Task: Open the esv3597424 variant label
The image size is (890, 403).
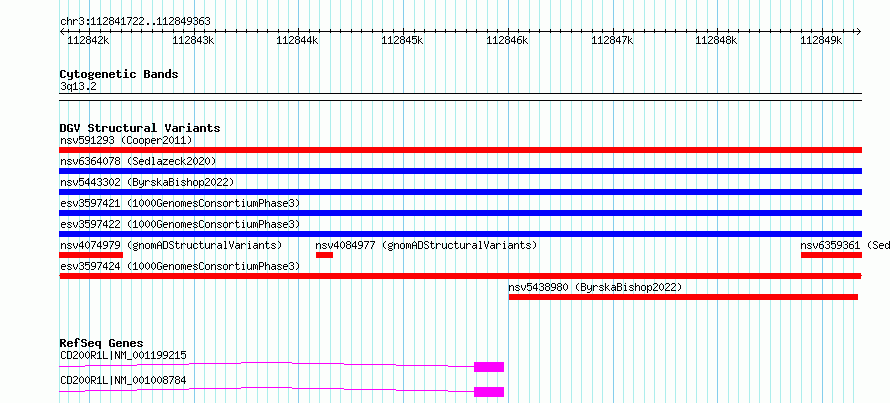Action: click(180, 266)
